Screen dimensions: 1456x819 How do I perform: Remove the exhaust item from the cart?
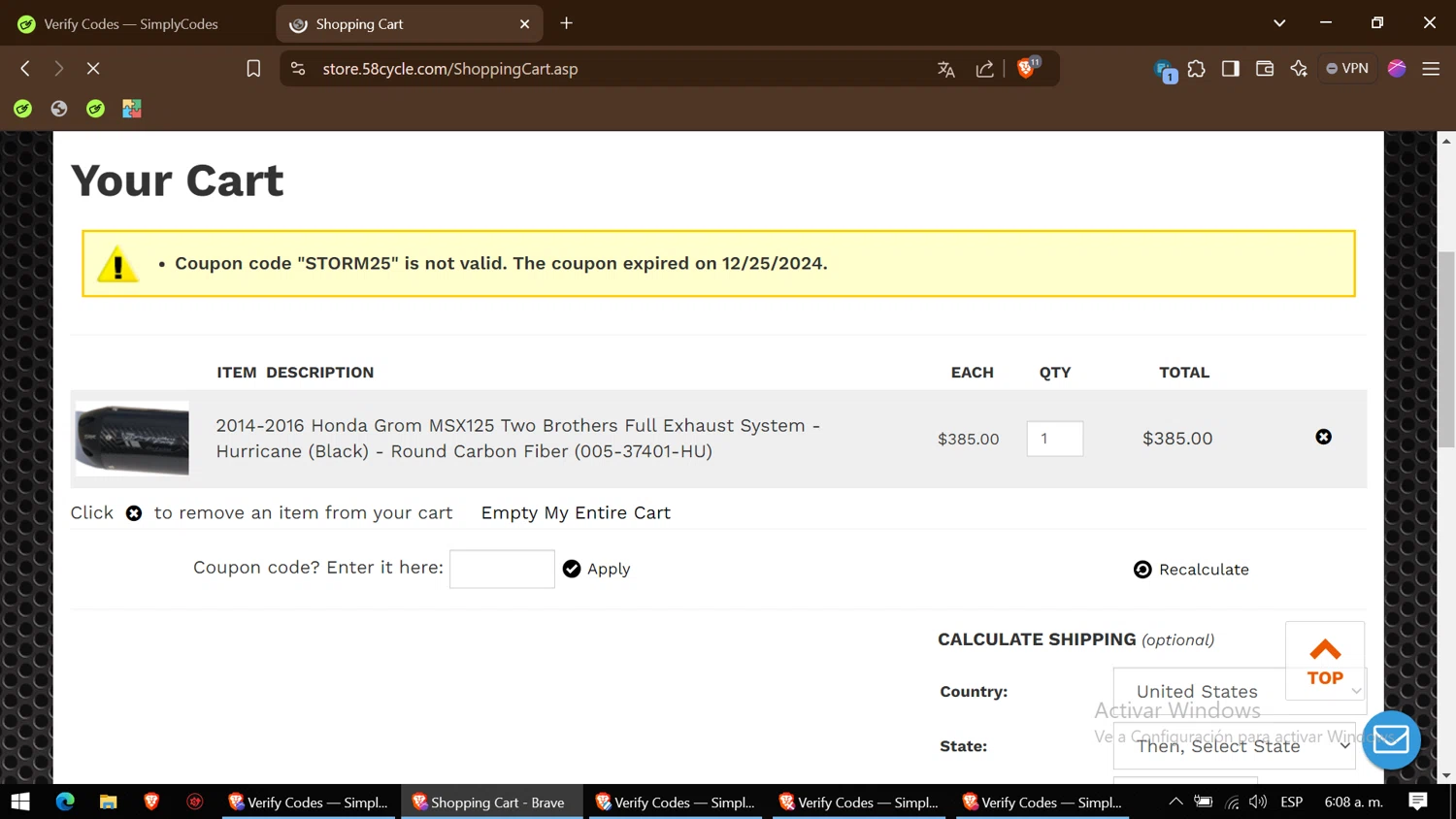coord(1323,437)
